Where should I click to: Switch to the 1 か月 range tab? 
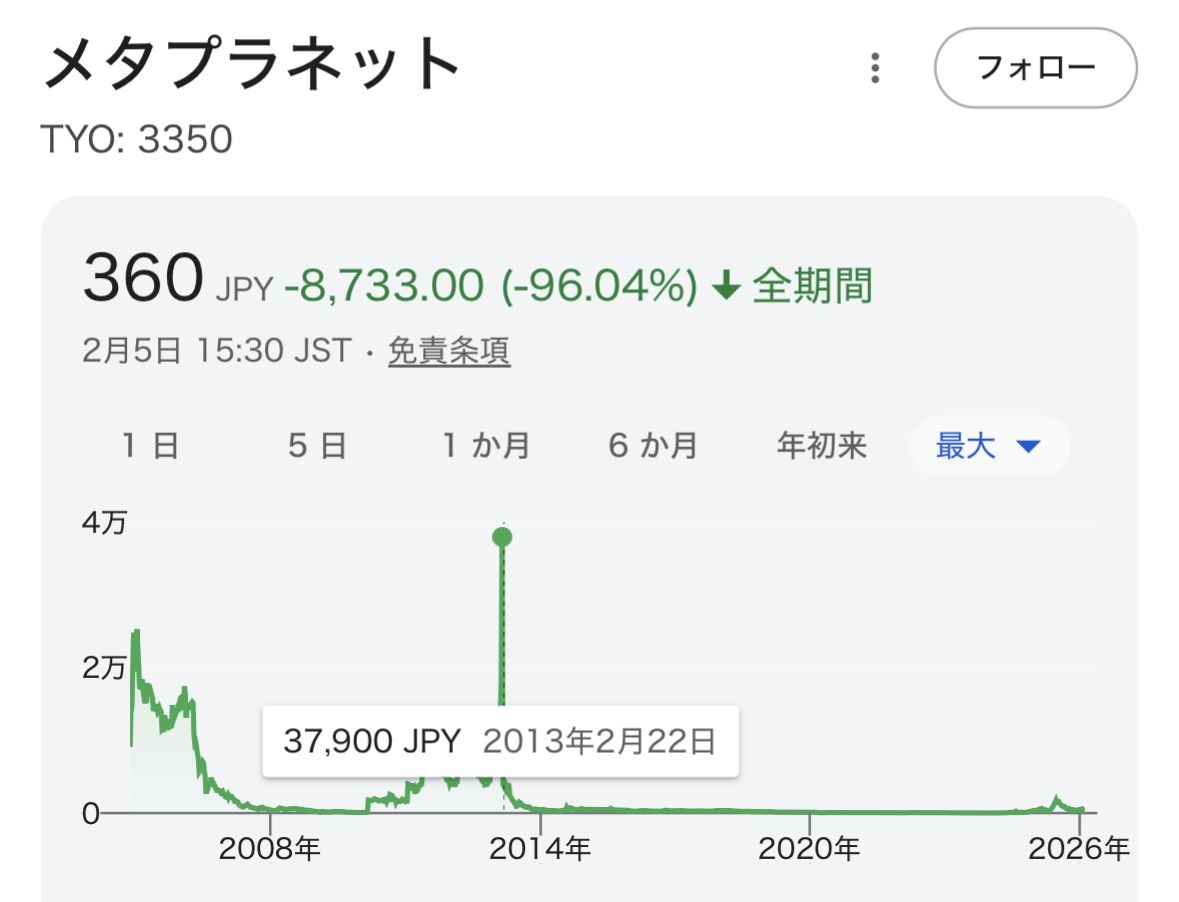coord(486,445)
